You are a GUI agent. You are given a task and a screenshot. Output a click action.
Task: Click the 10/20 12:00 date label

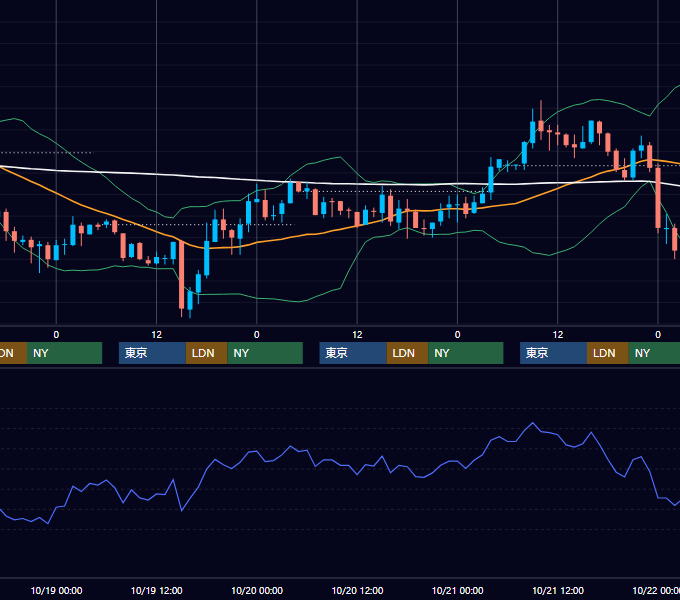357,590
